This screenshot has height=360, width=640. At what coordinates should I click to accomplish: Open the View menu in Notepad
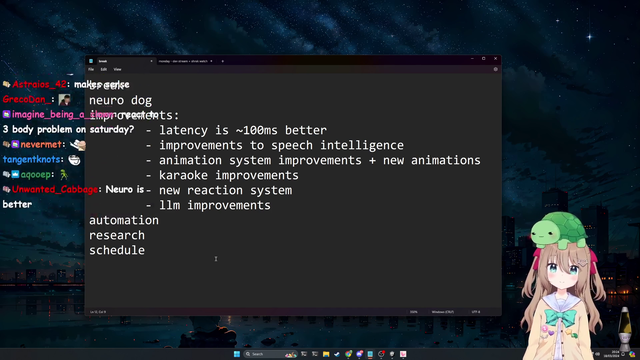pos(118,69)
